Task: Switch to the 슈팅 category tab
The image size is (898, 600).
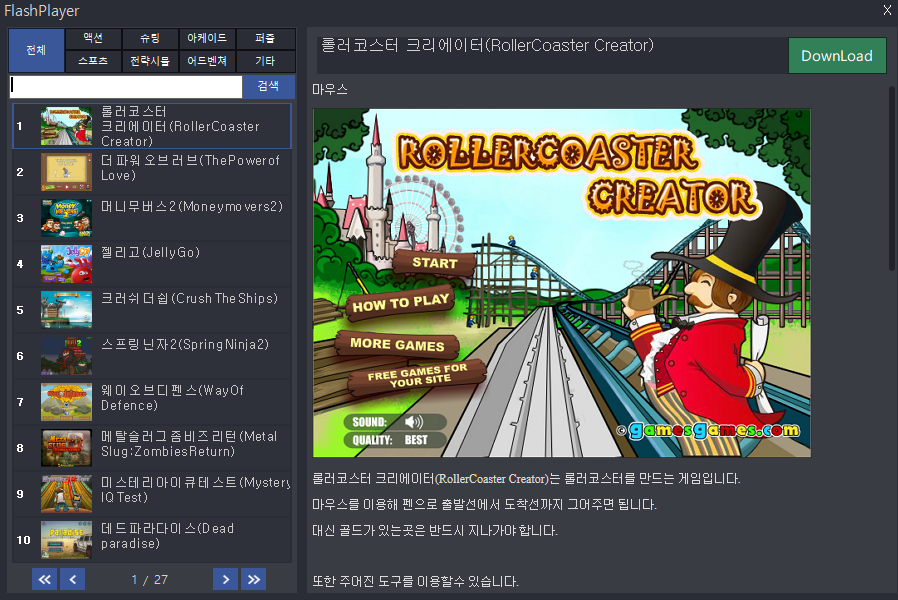Action: click(x=150, y=38)
